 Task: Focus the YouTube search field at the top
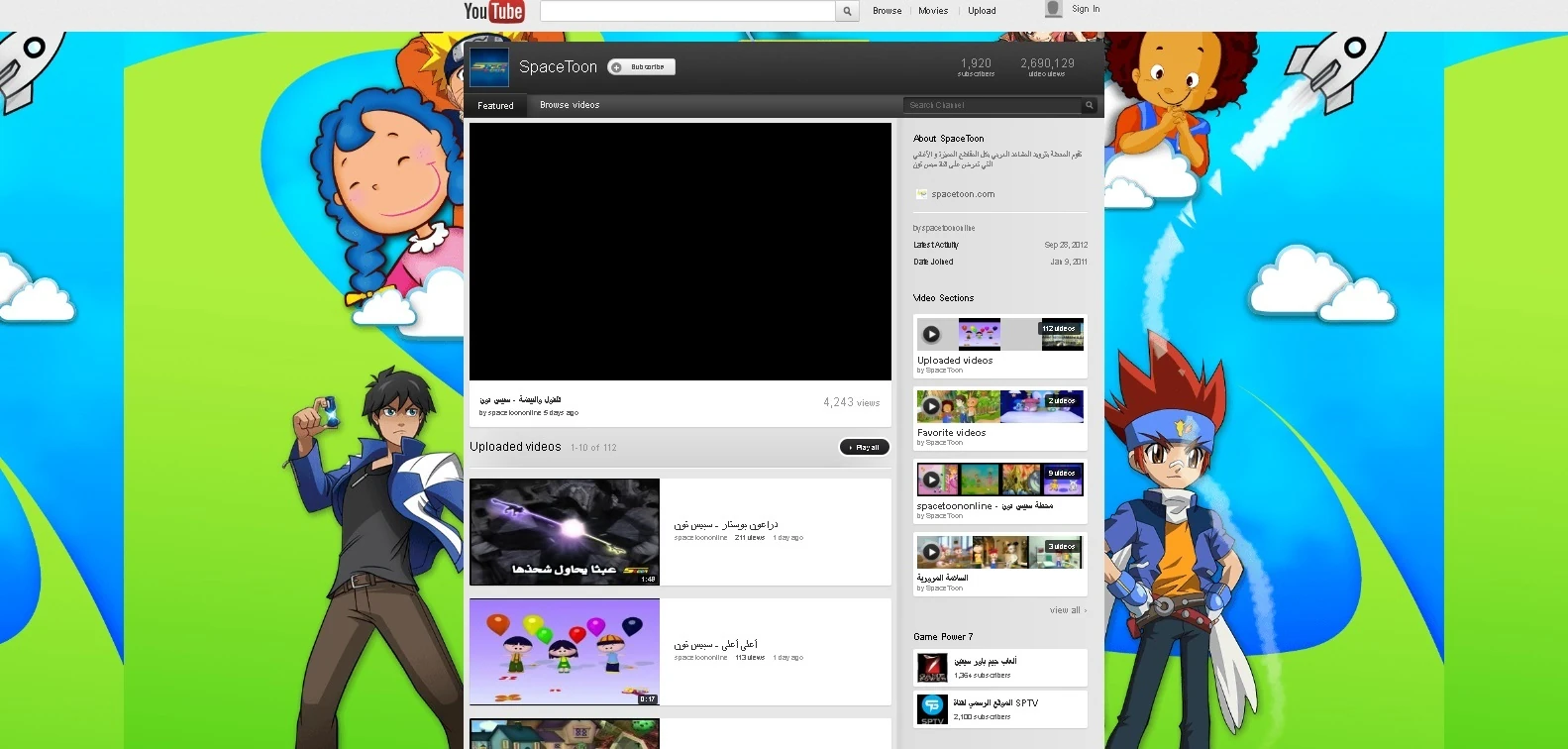[x=687, y=11]
